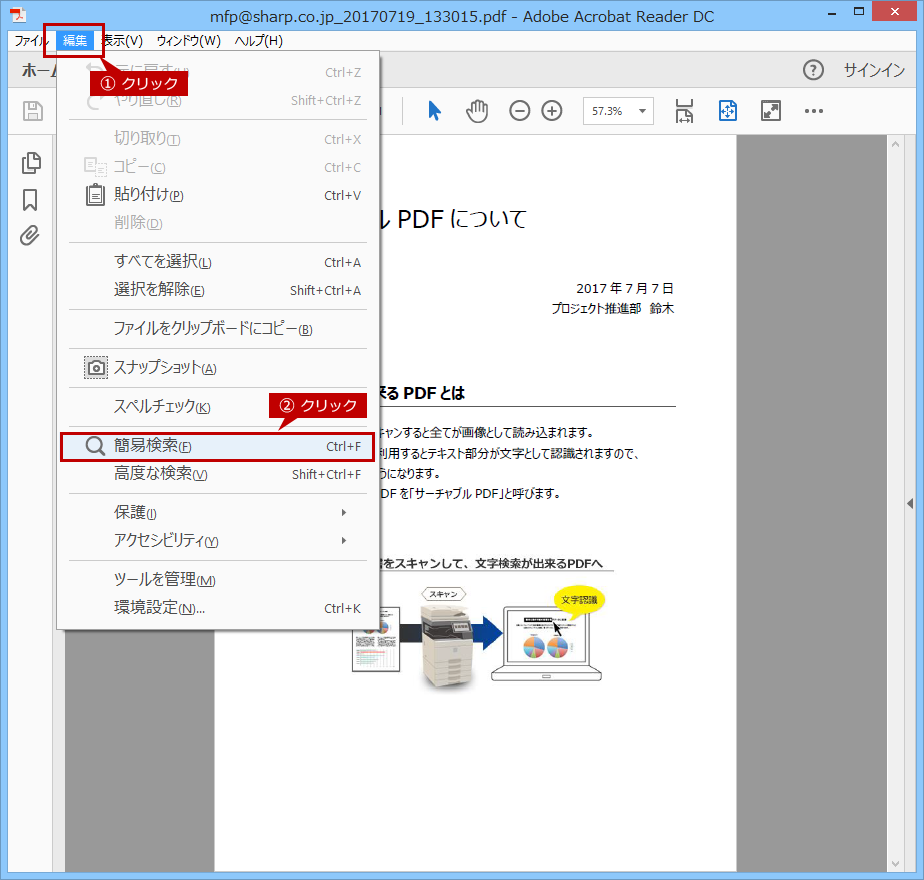Click the サインイン sign-in link

click(x=874, y=70)
